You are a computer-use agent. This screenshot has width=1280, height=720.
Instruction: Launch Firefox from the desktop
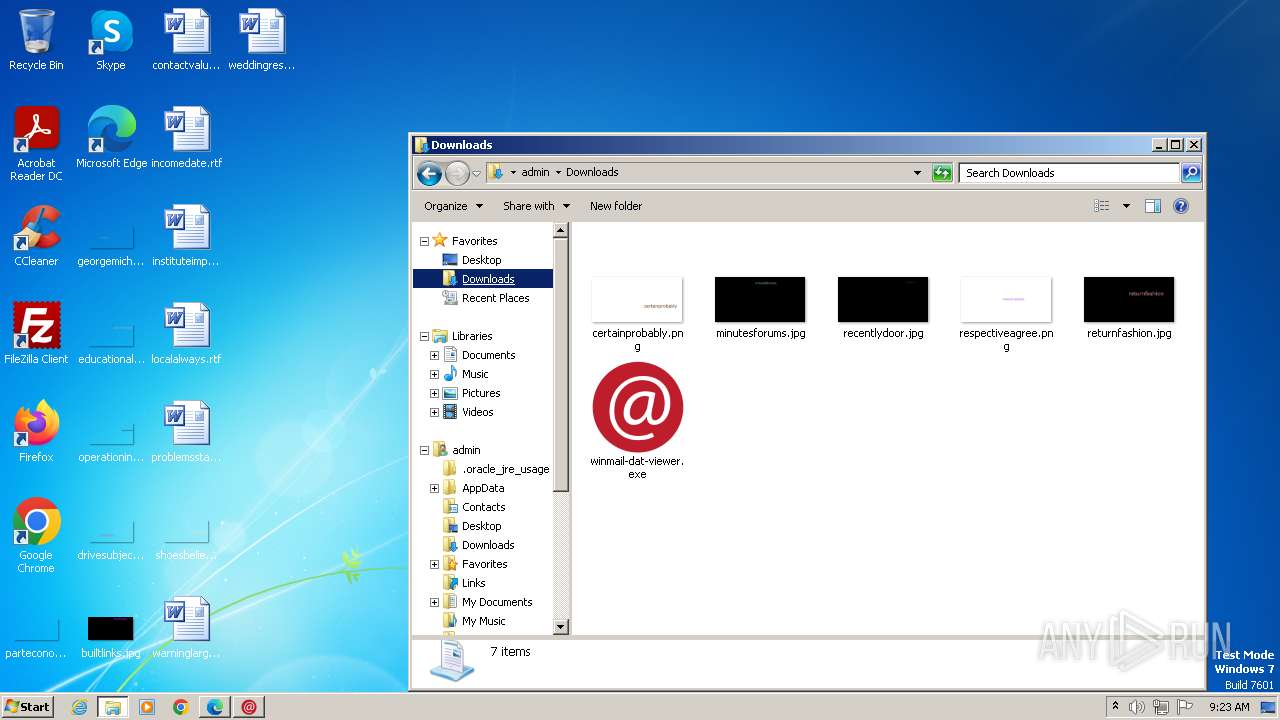36,432
